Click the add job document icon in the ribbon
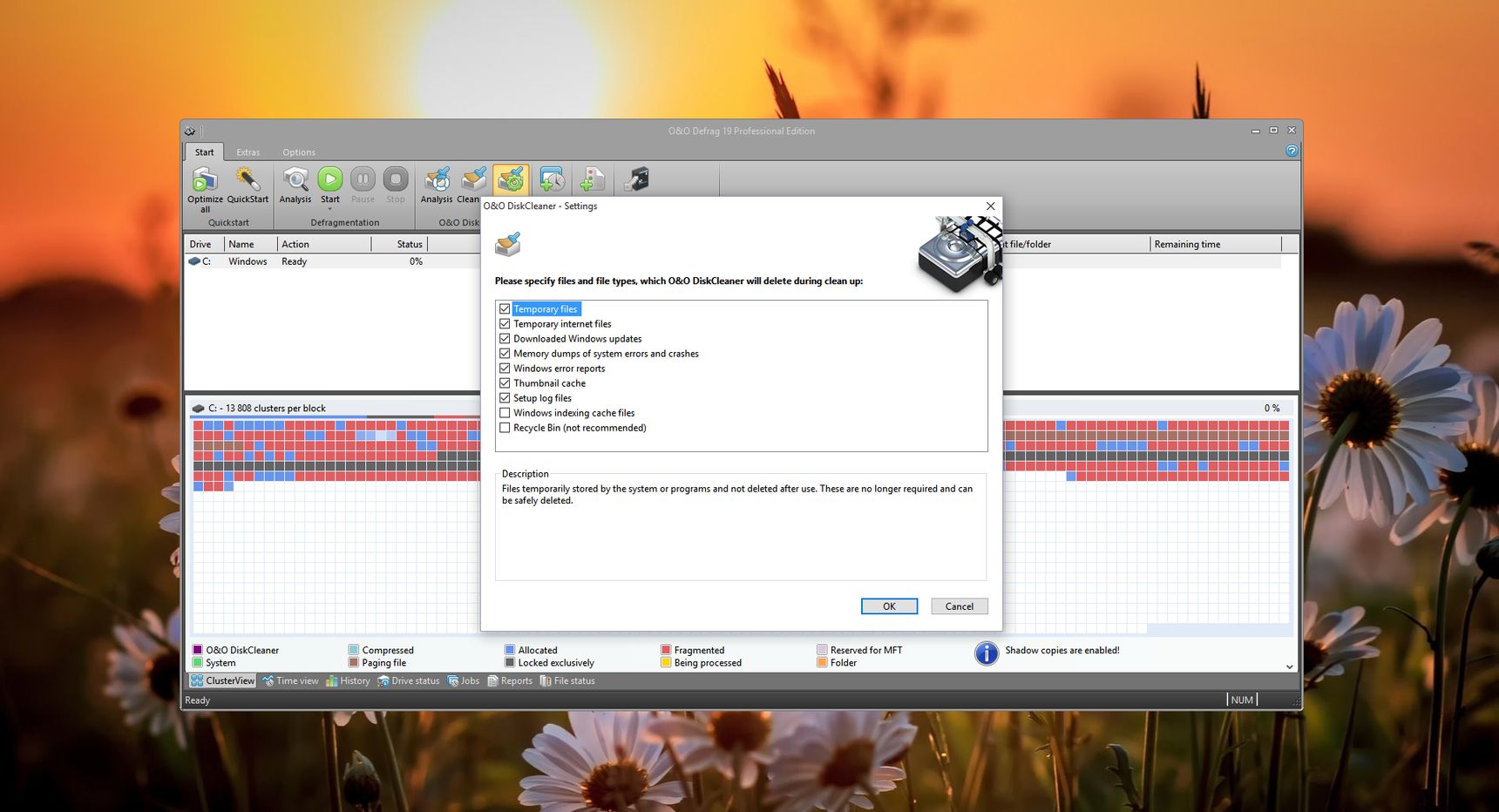 pyautogui.click(x=592, y=179)
